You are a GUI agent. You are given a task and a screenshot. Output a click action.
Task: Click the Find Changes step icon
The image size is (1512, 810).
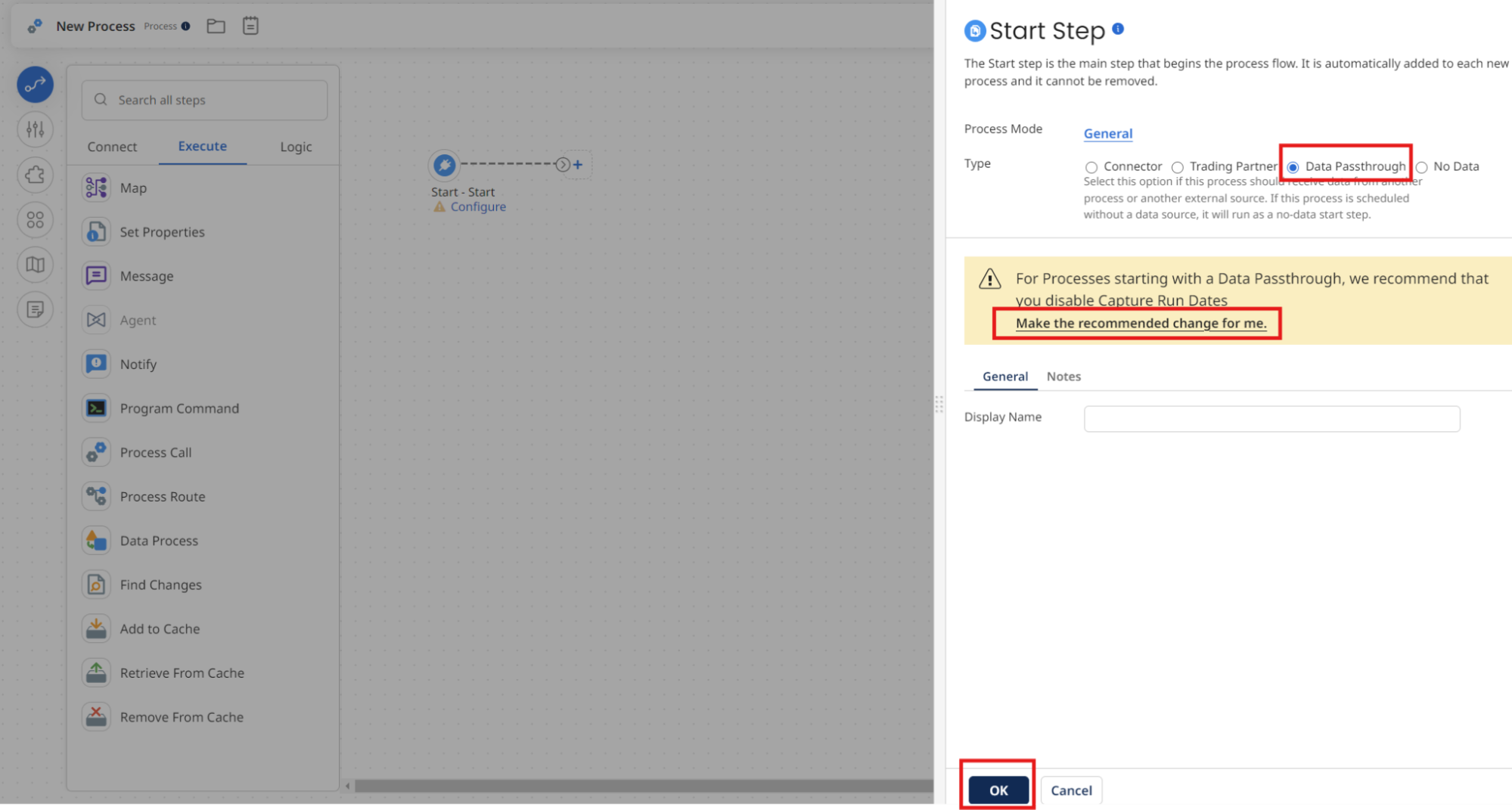(x=96, y=584)
